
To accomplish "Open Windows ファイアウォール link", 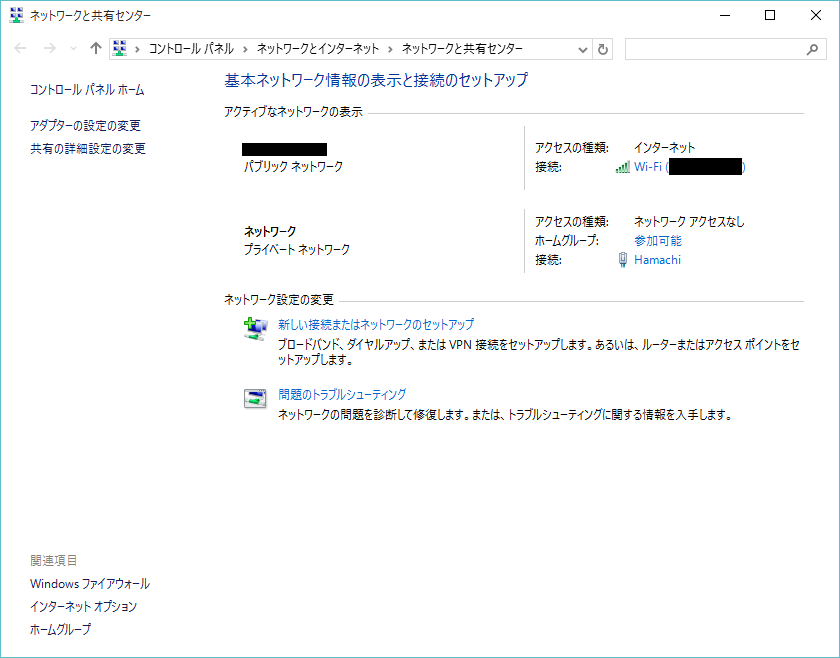I will [x=90, y=584].
